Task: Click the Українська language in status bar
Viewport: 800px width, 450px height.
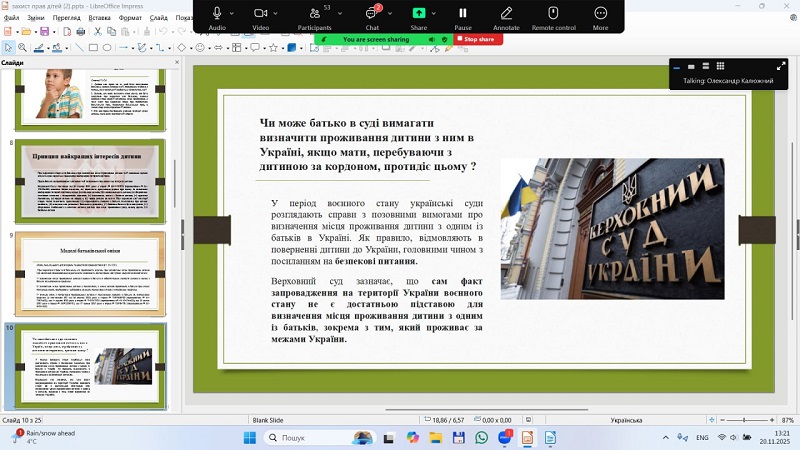Action: pos(626,420)
